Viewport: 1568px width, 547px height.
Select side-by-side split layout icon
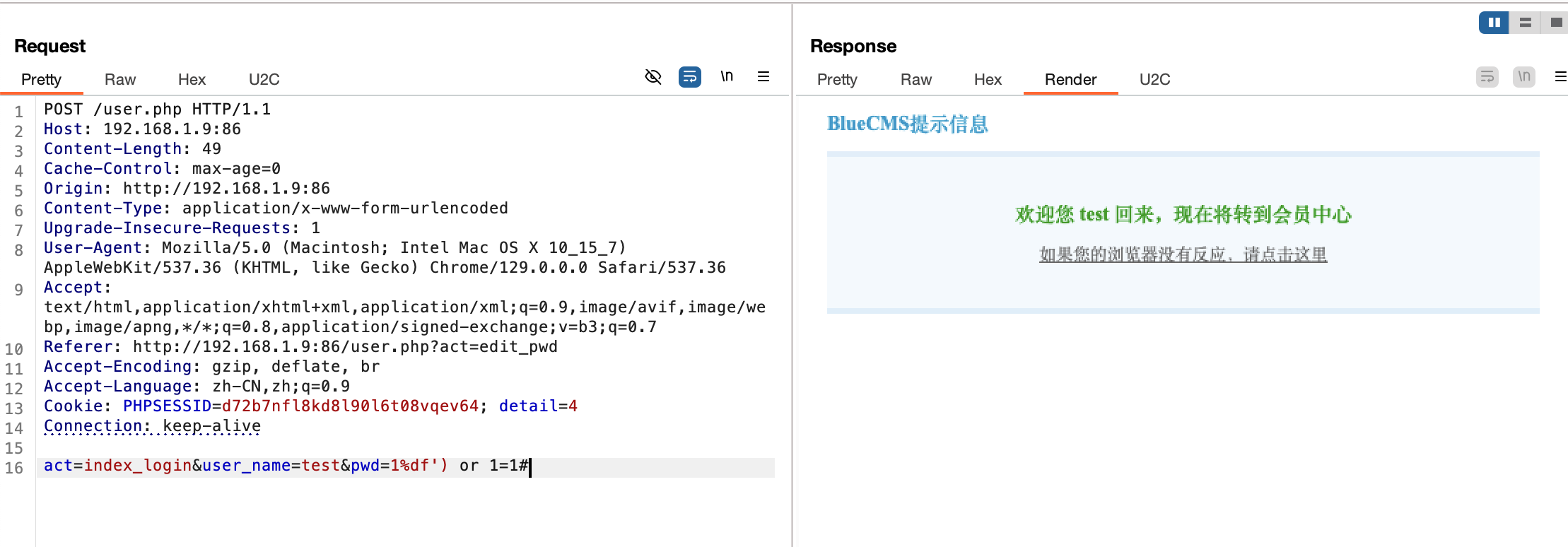(1494, 23)
